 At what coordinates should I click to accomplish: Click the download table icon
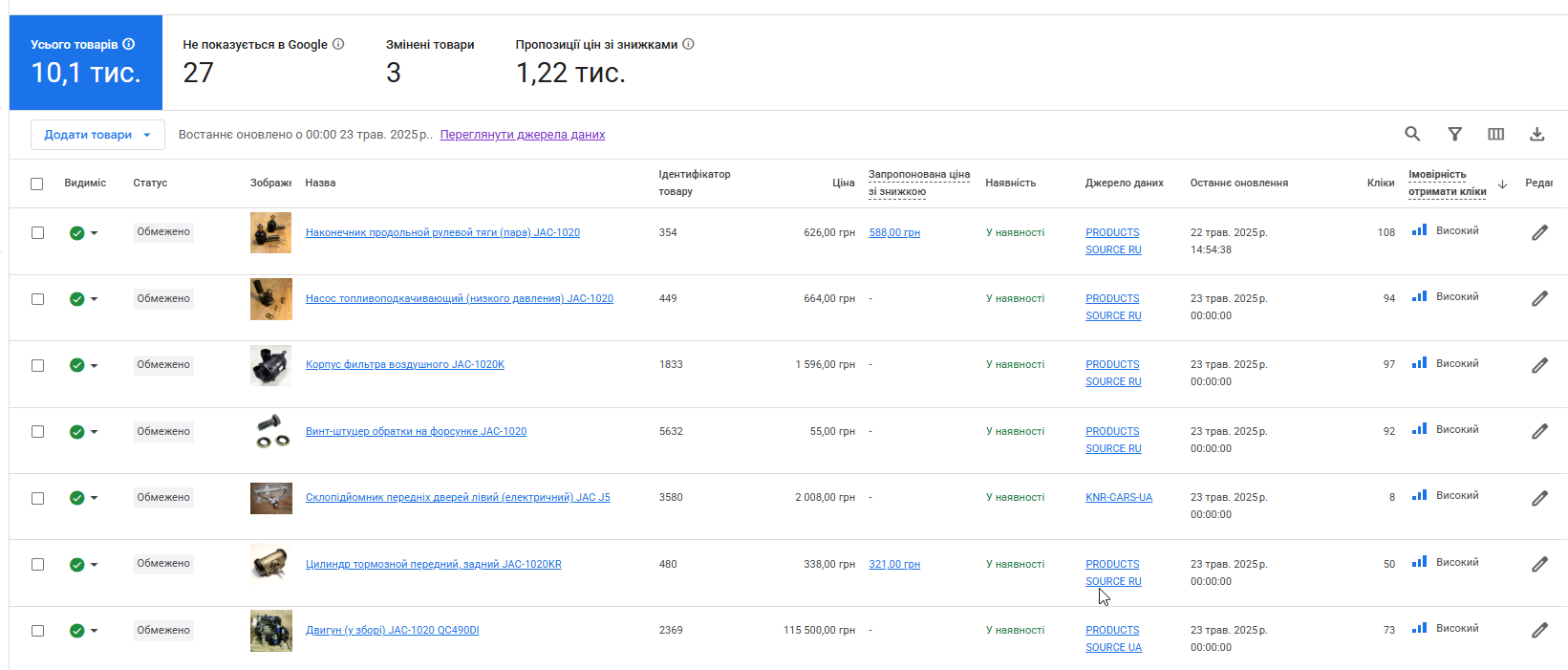pyautogui.click(x=1537, y=135)
